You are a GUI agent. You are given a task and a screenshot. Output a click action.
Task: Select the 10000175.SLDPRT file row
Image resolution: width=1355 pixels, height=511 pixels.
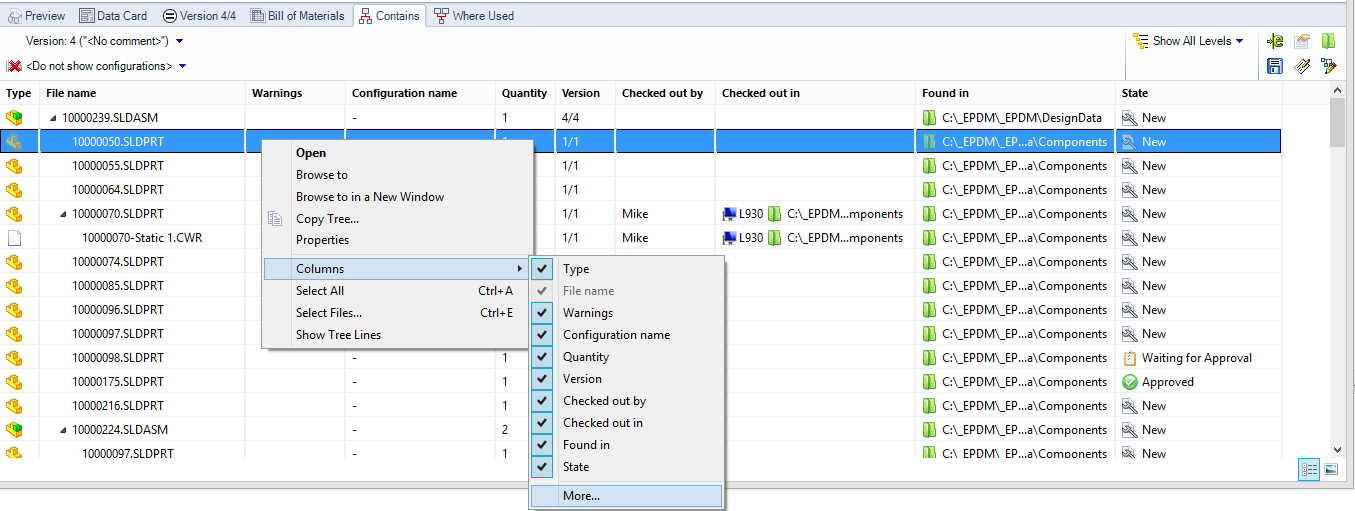click(x=117, y=382)
